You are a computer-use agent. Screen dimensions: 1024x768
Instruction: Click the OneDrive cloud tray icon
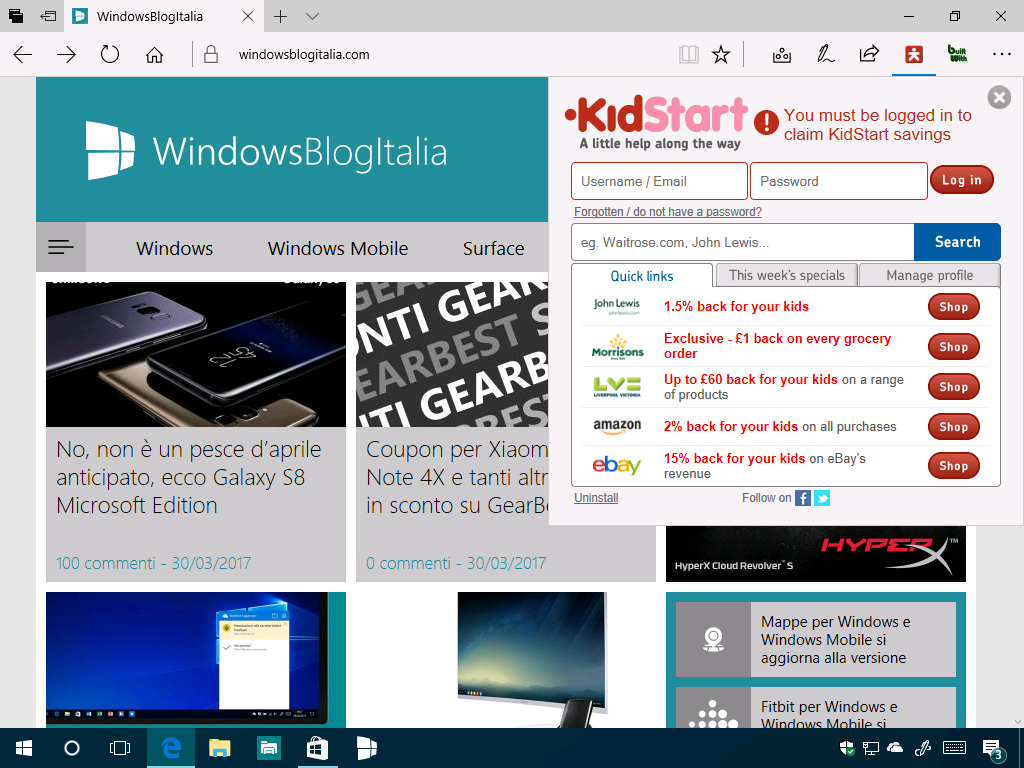click(x=895, y=748)
